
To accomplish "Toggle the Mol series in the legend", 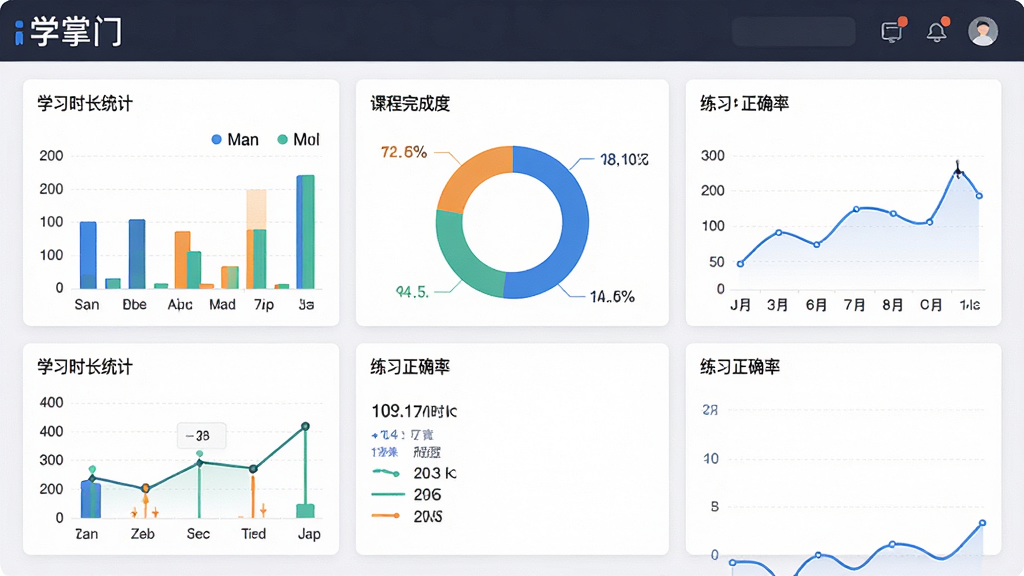I will click(298, 140).
